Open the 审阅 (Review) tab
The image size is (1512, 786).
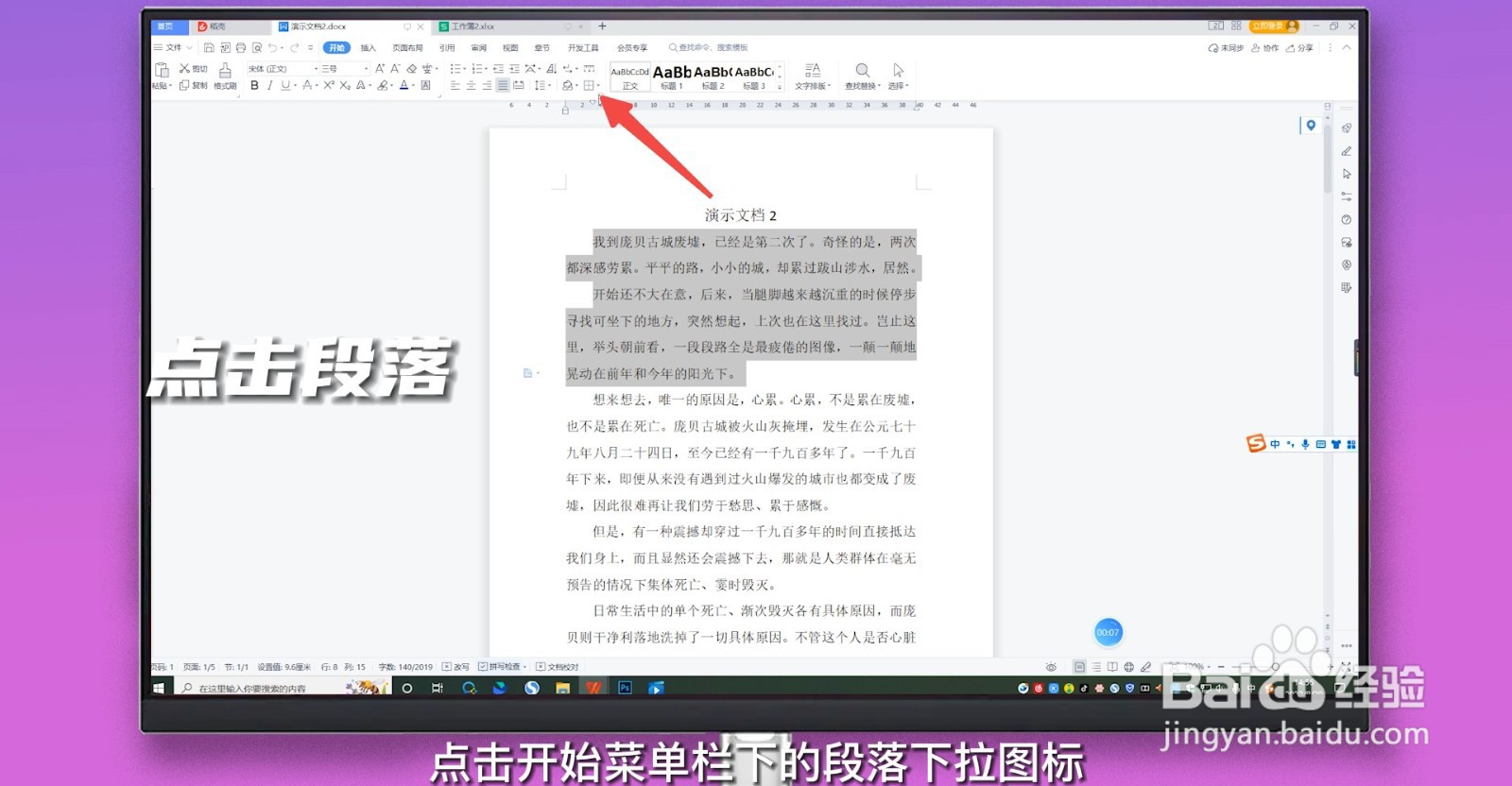[479, 47]
